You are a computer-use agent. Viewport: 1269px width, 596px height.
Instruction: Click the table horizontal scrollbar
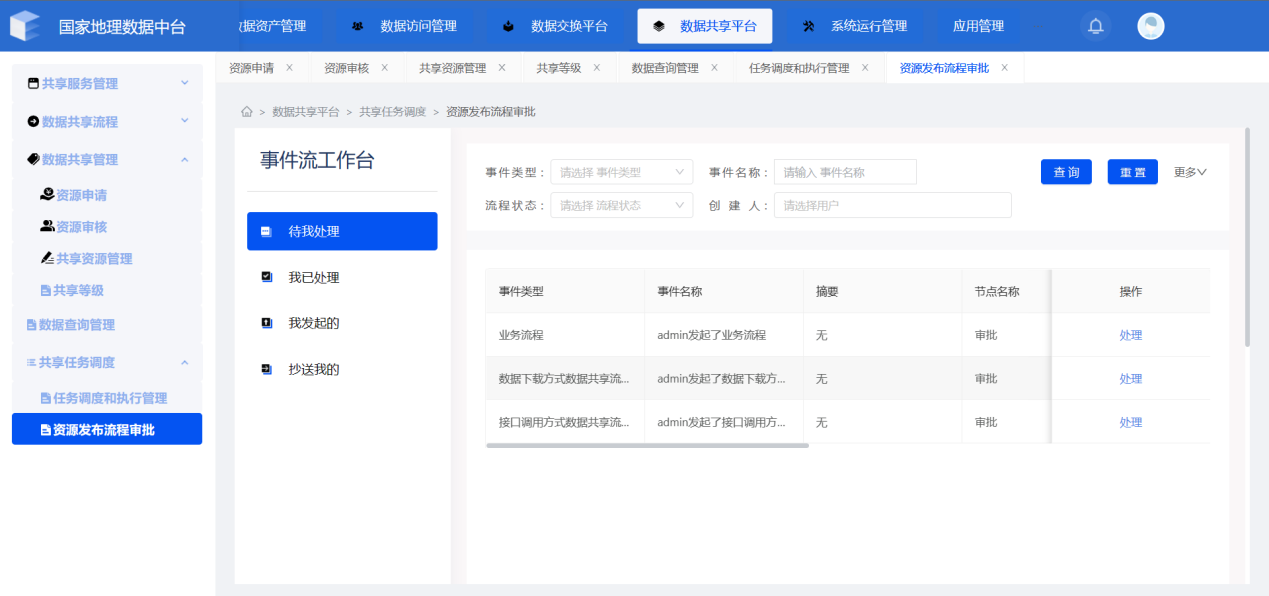click(647, 445)
